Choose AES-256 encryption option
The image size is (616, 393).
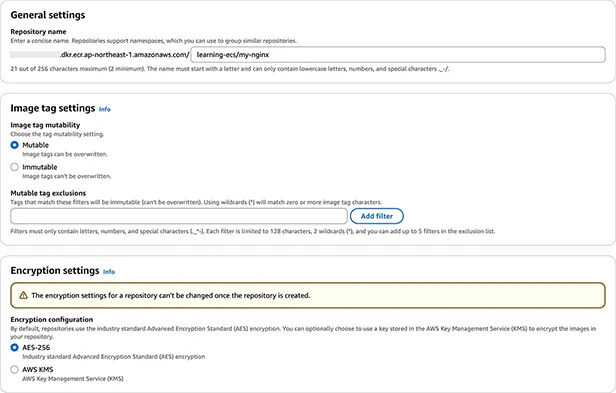[15, 347]
